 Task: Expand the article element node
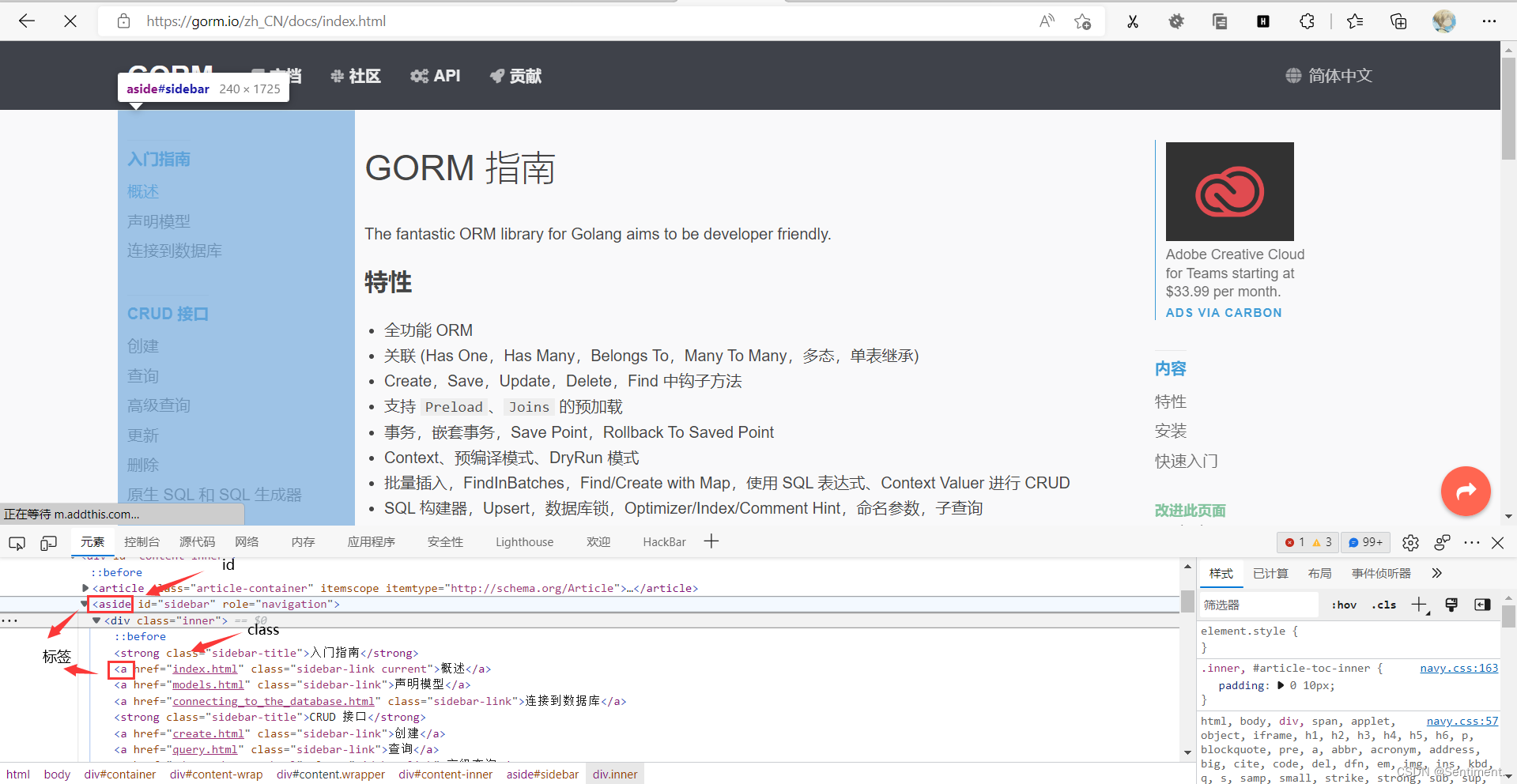pos(85,588)
